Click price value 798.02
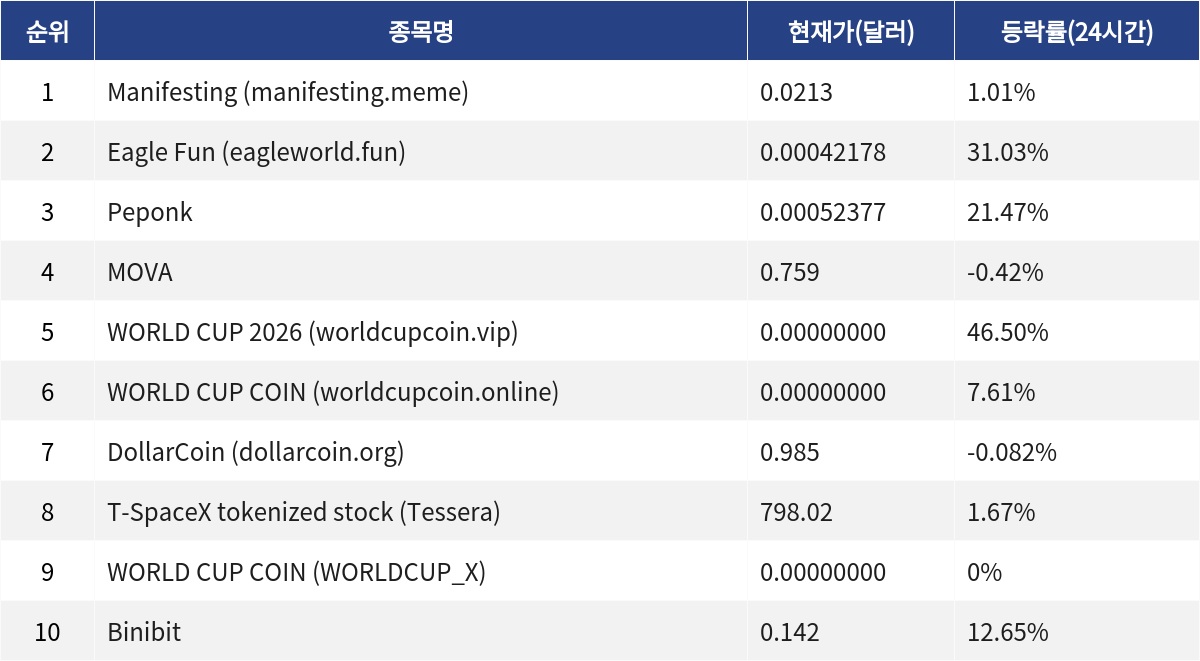 [796, 513]
